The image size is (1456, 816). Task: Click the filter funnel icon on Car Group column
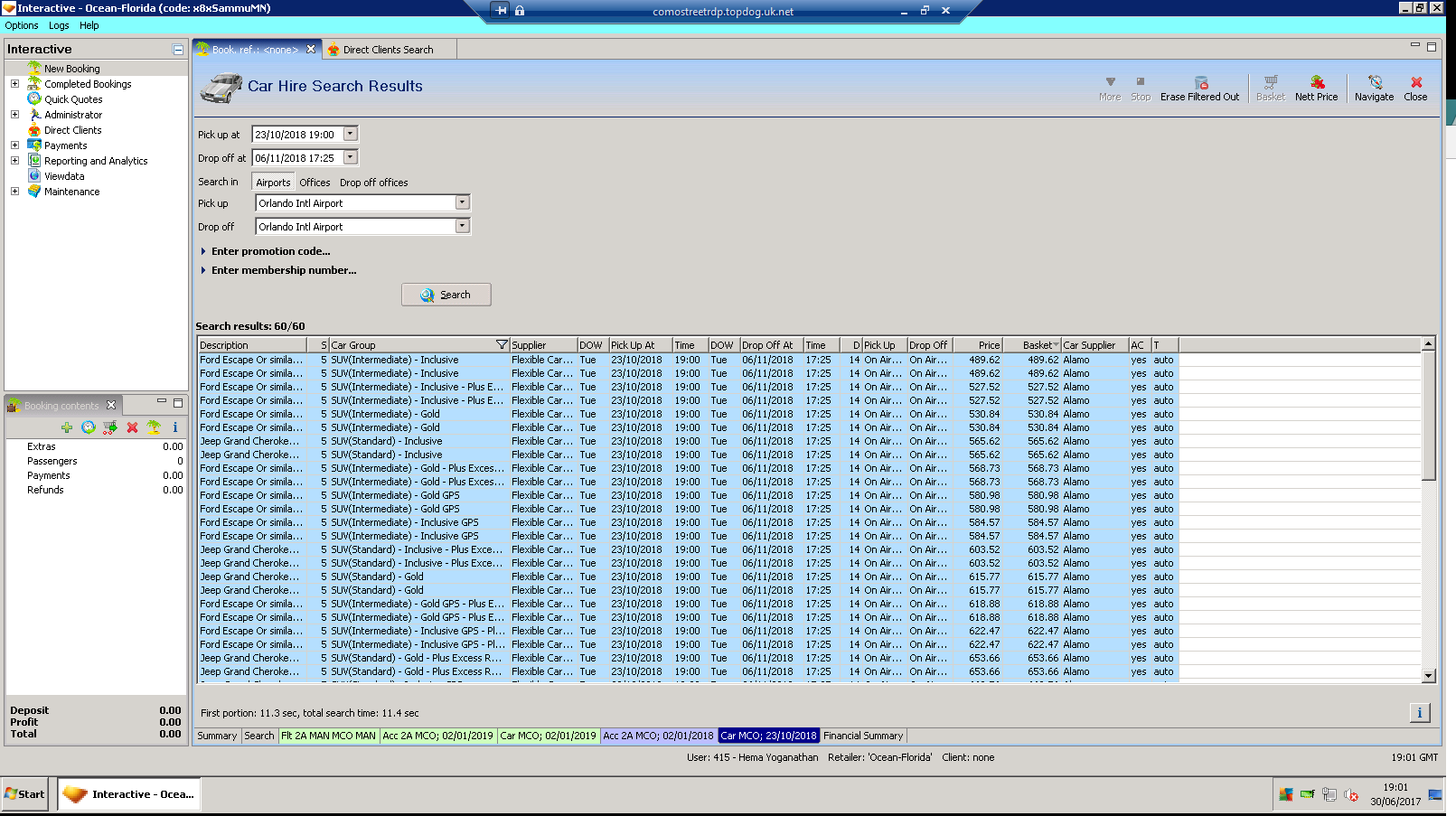point(502,345)
